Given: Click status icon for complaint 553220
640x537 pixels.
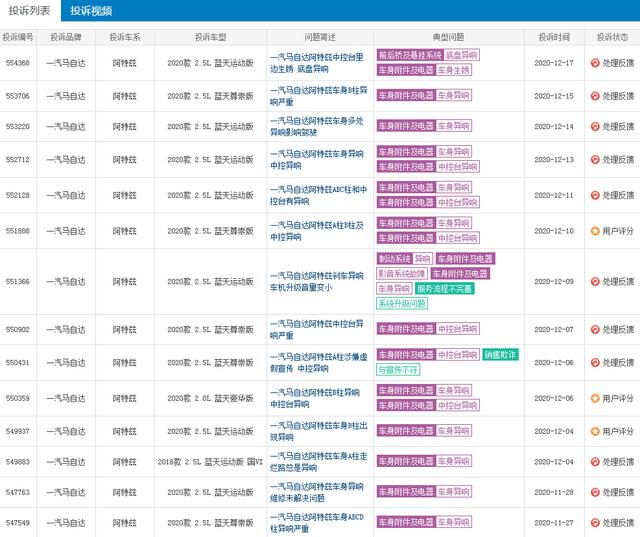Looking at the screenshot, I should [x=595, y=126].
